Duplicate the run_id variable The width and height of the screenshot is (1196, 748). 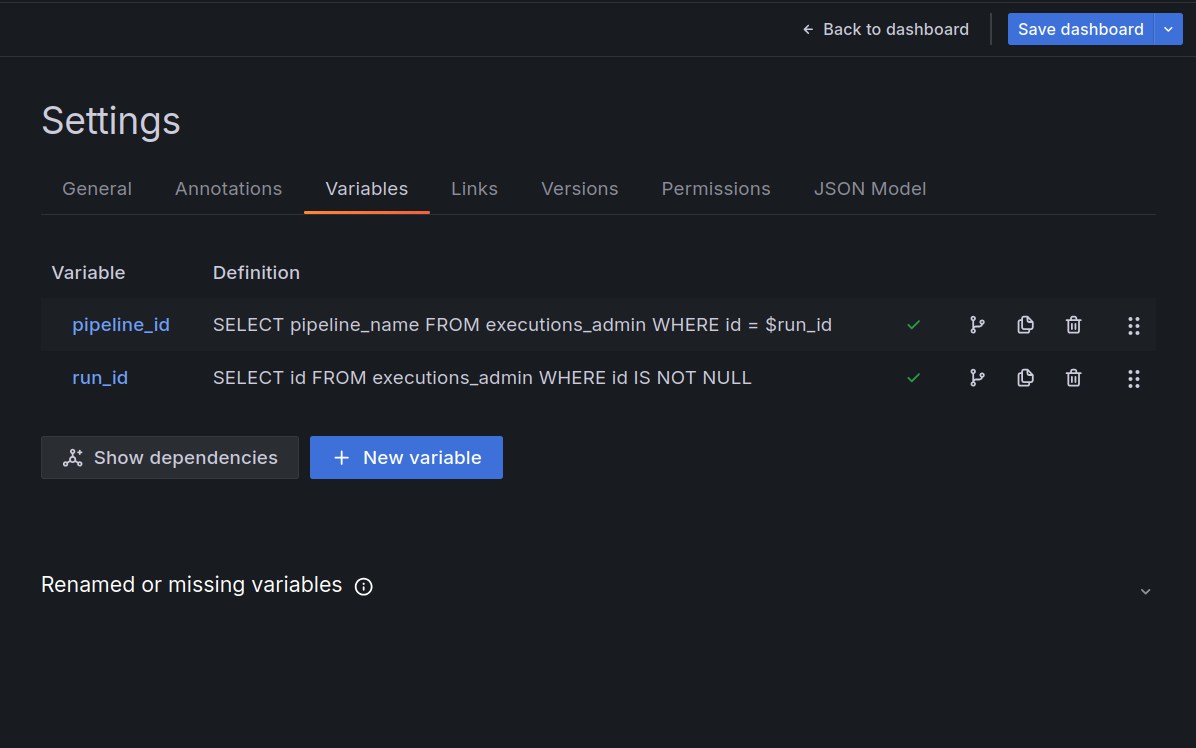pos(1025,377)
